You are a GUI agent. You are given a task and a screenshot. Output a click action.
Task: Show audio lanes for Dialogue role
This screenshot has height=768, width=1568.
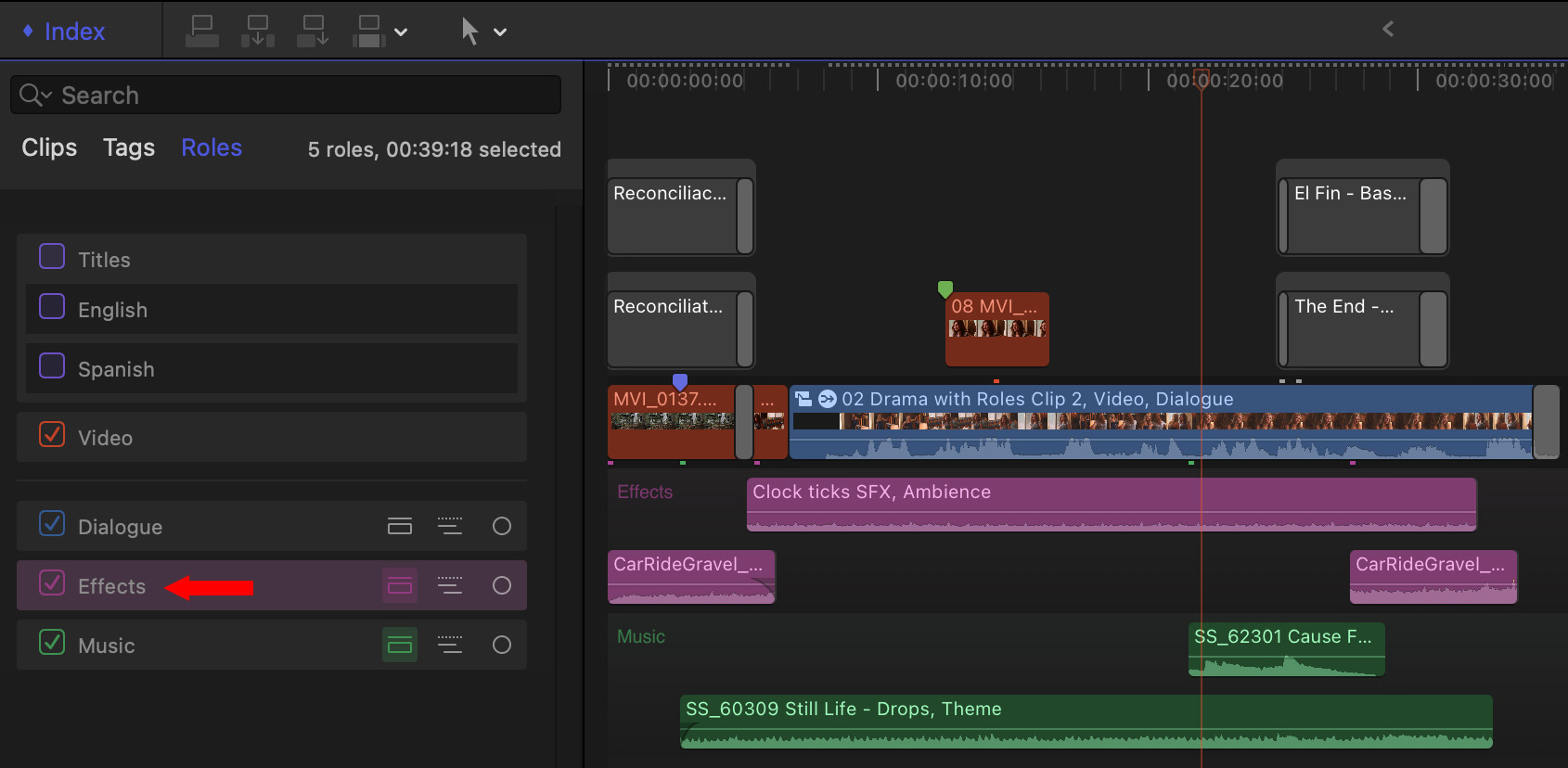pyautogui.click(x=400, y=527)
